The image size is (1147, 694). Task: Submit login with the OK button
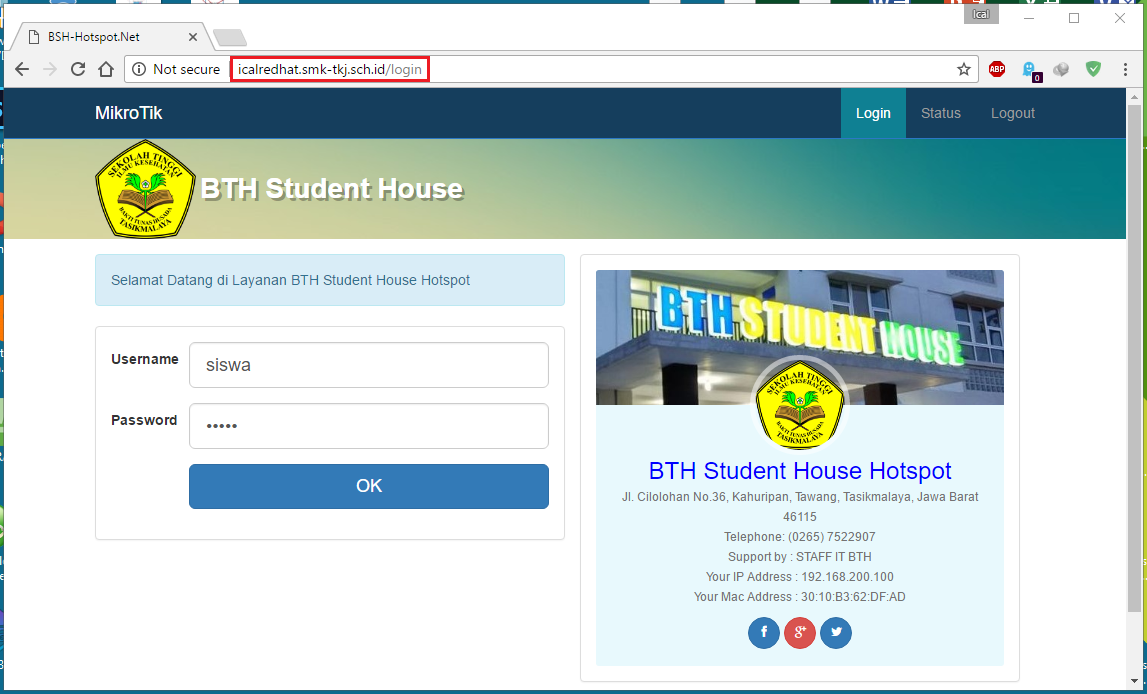click(369, 486)
